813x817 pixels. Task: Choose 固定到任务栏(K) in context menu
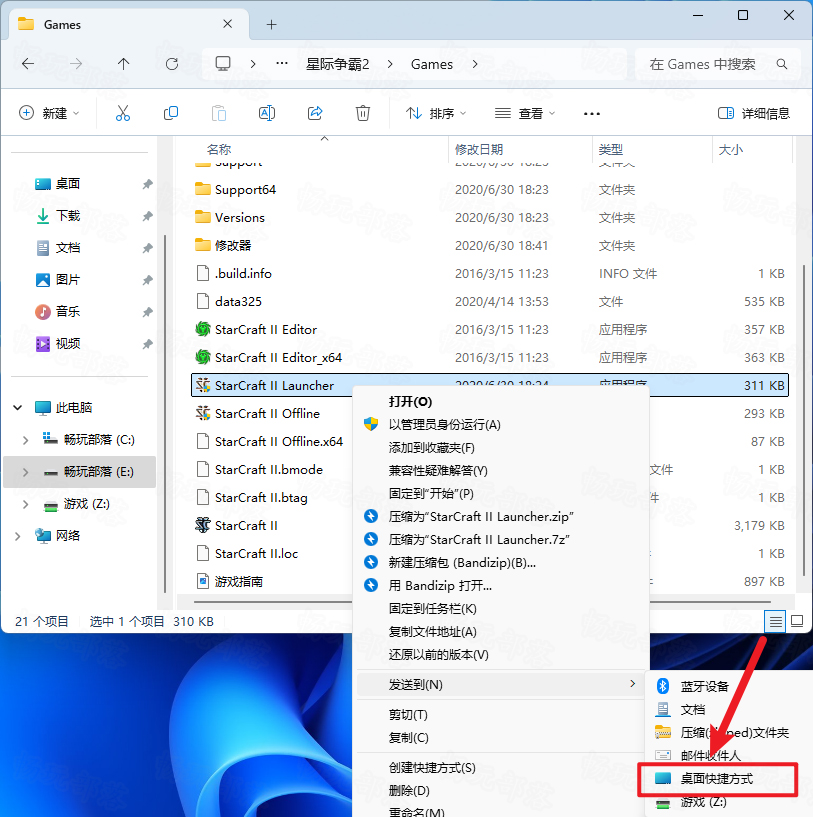(433, 609)
